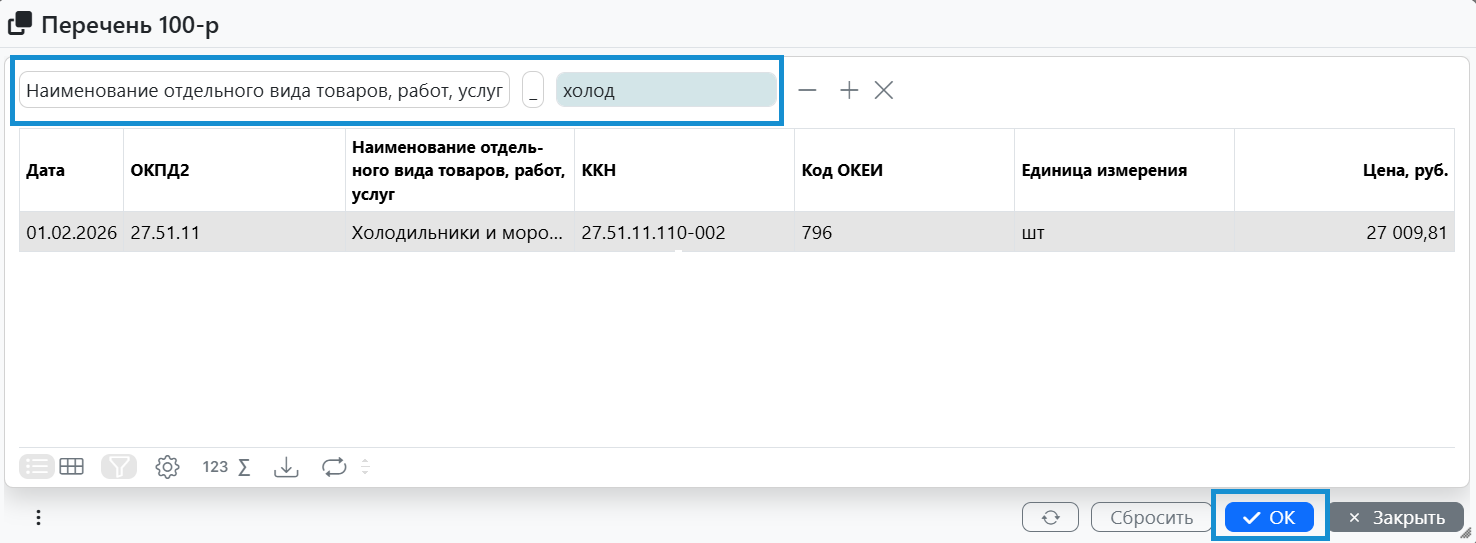Image resolution: width=1476 pixels, height=543 pixels.
Task: Open the filter field name dropdown
Action: click(x=264, y=90)
